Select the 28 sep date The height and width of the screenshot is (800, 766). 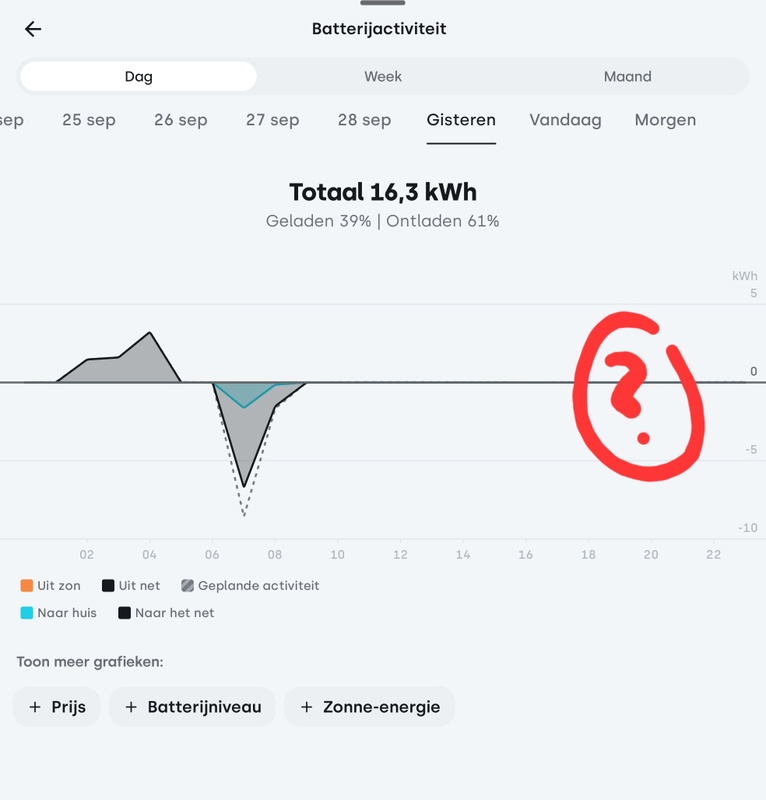click(x=364, y=120)
